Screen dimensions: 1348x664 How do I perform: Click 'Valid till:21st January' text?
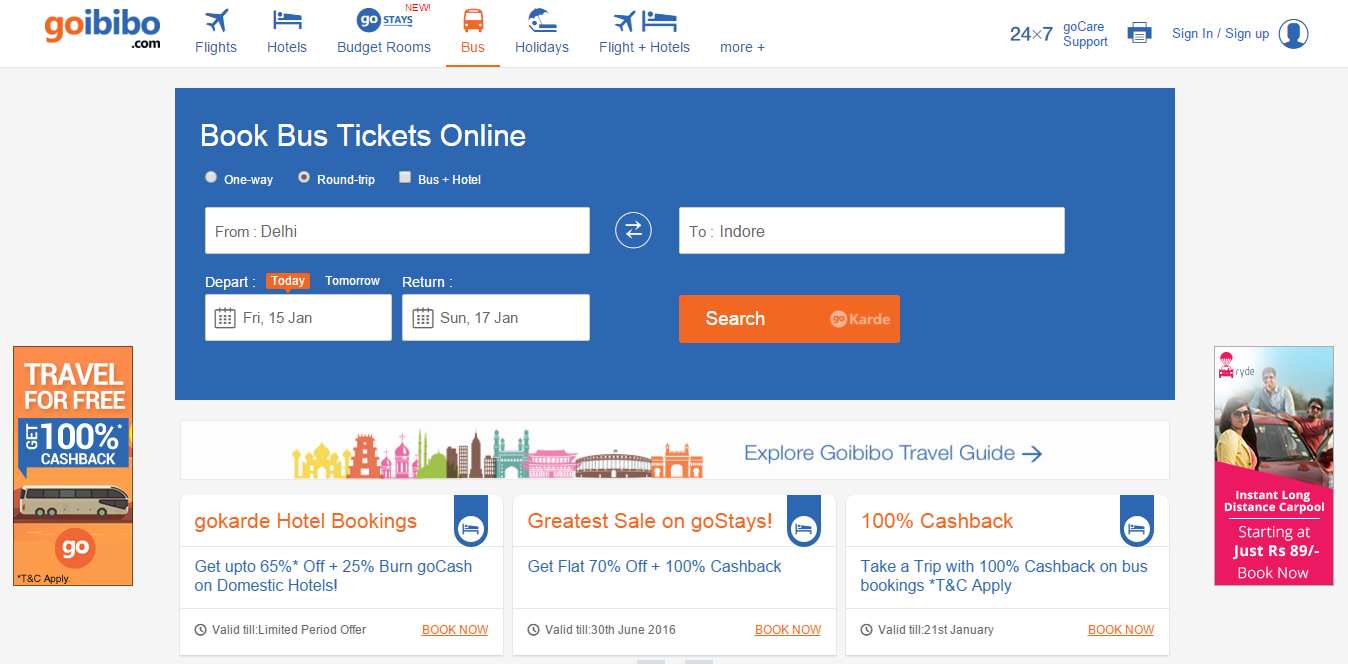[x=936, y=630]
